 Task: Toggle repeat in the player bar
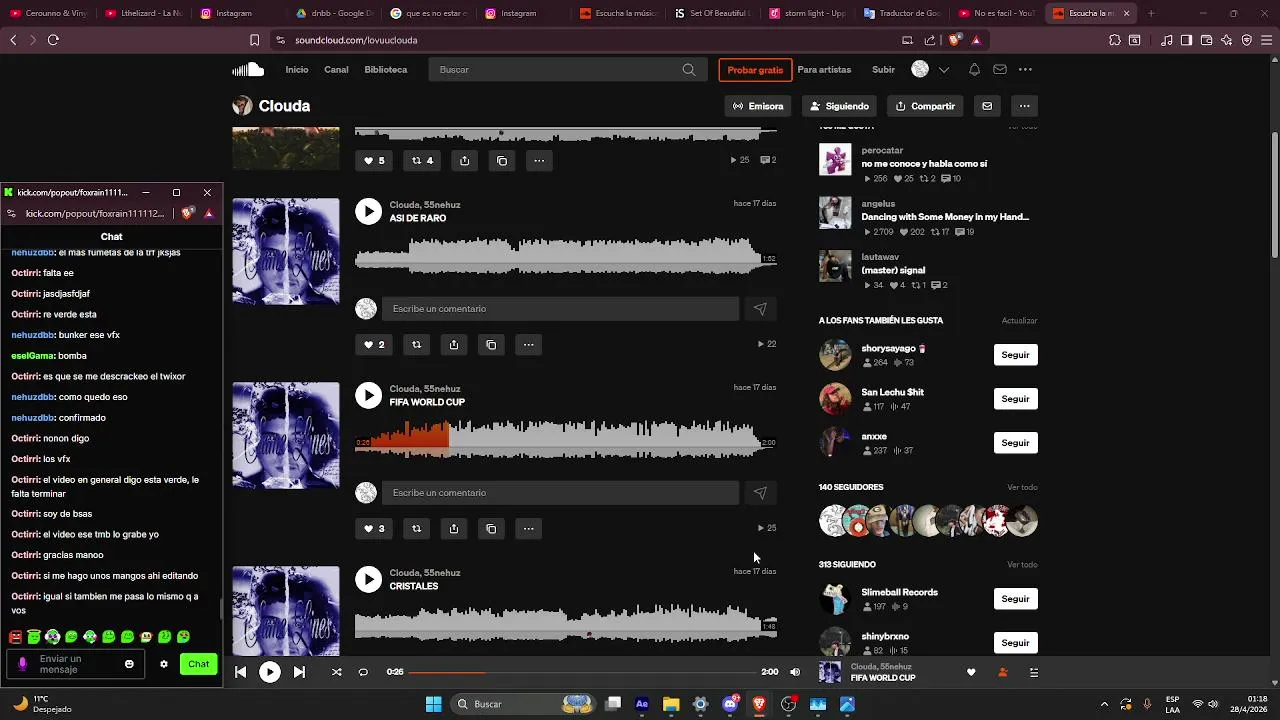[363, 672]
